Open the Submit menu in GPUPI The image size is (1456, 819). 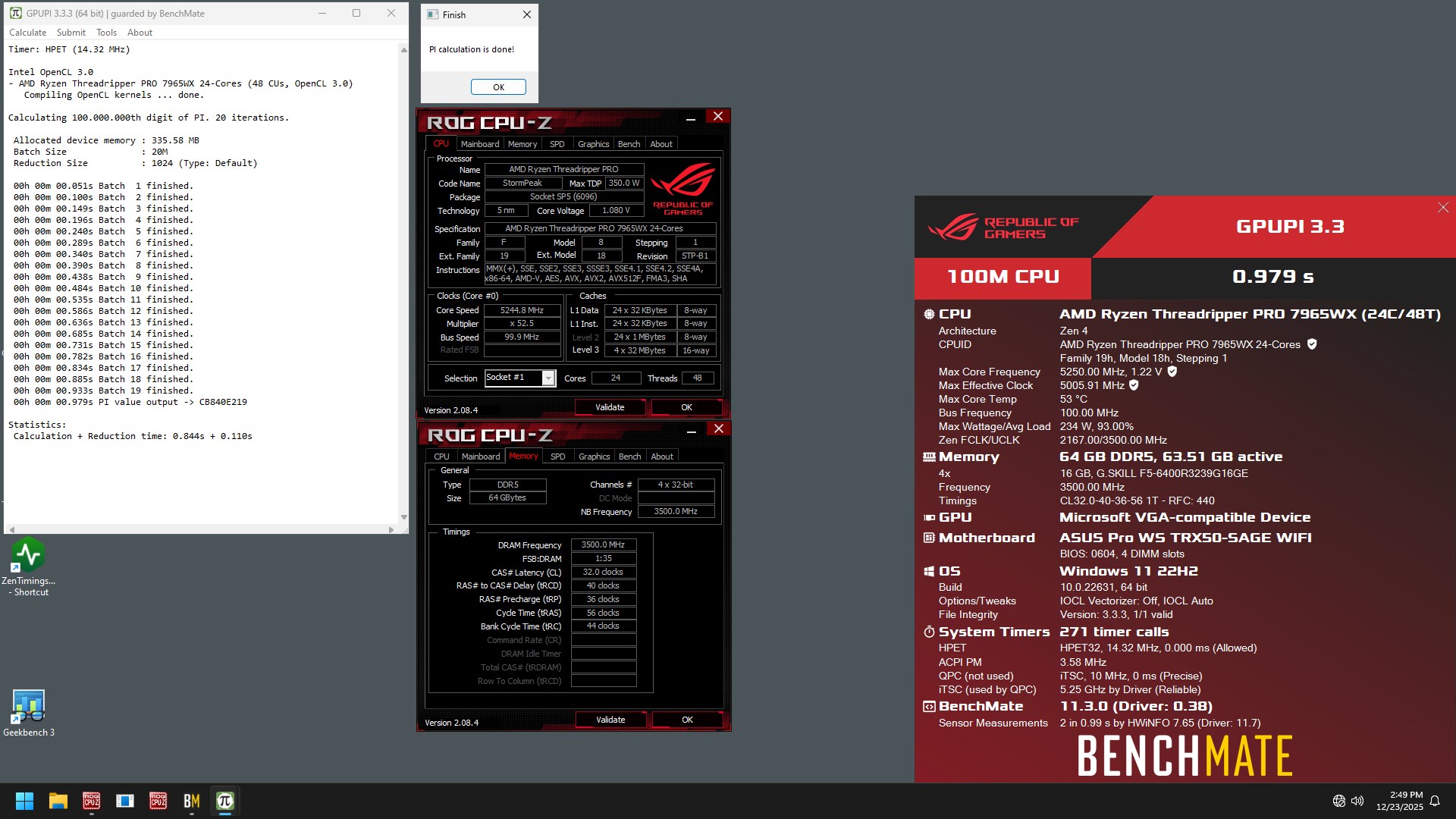coord(71,33)
